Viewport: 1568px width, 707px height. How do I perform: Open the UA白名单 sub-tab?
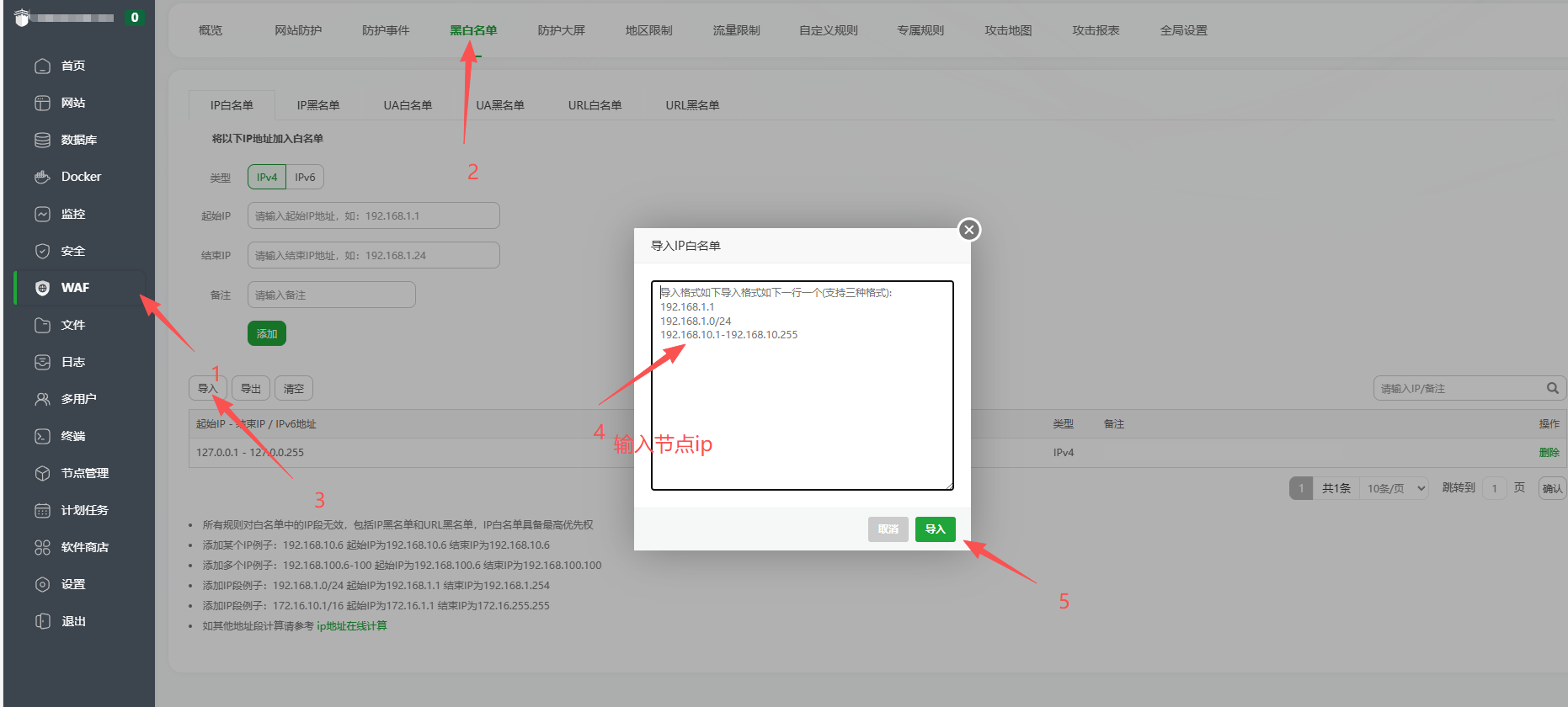(x=408, y=105)
